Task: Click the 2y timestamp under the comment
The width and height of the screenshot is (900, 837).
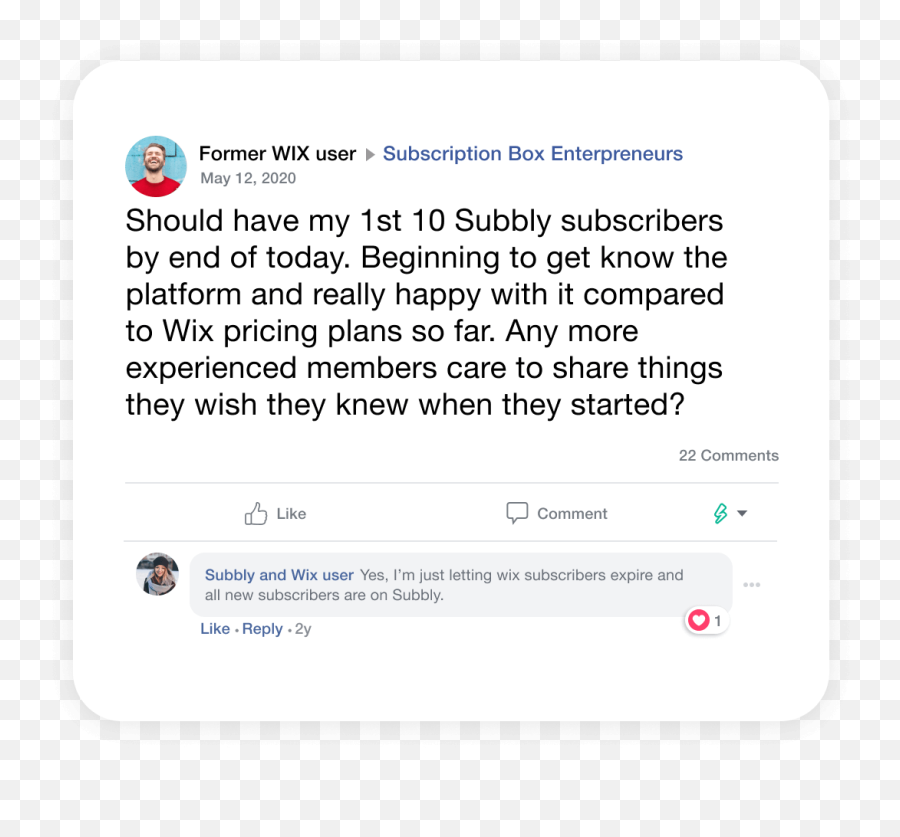Action: (x=303, y=630)
